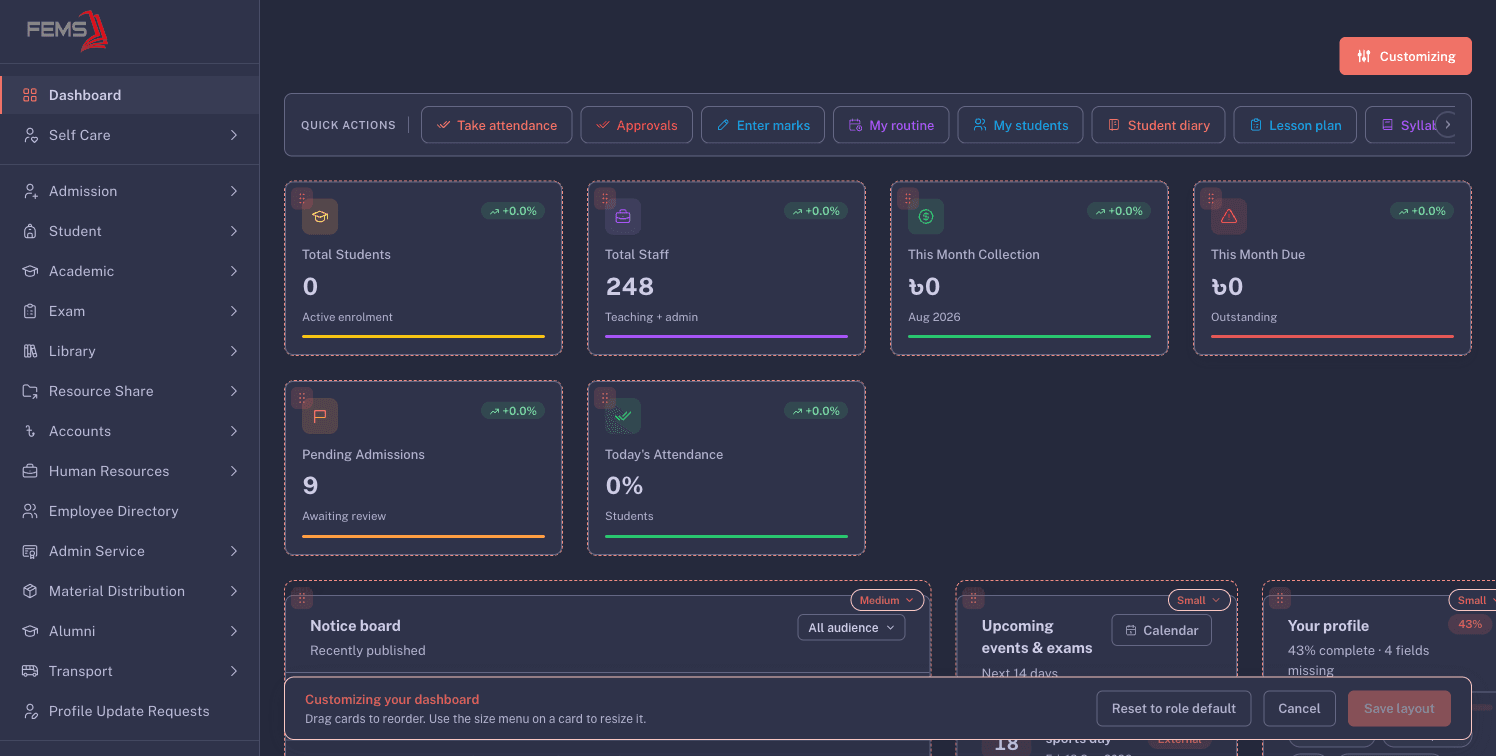Select Dashboard in the sidebar
This screenshot has height=756, width=1496.
130,95
